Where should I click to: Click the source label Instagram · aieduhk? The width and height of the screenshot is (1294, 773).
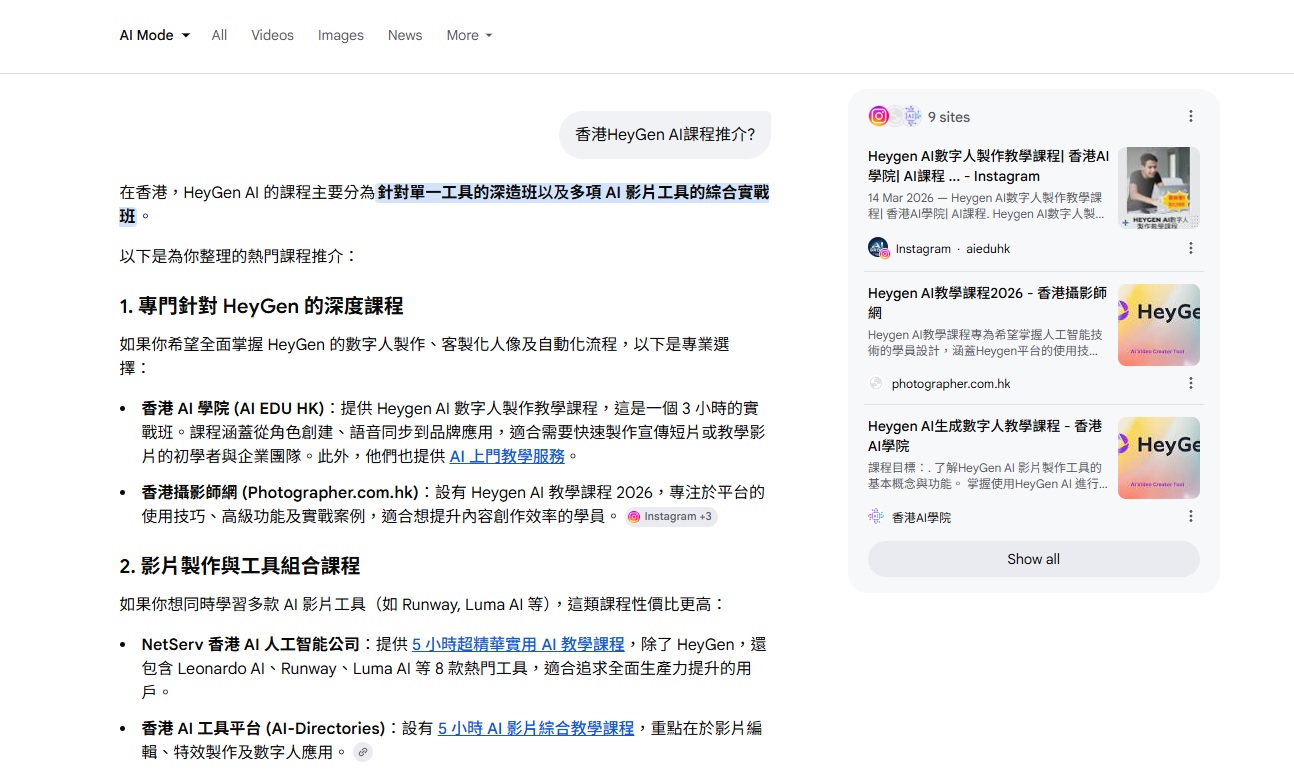click(953, 249)
